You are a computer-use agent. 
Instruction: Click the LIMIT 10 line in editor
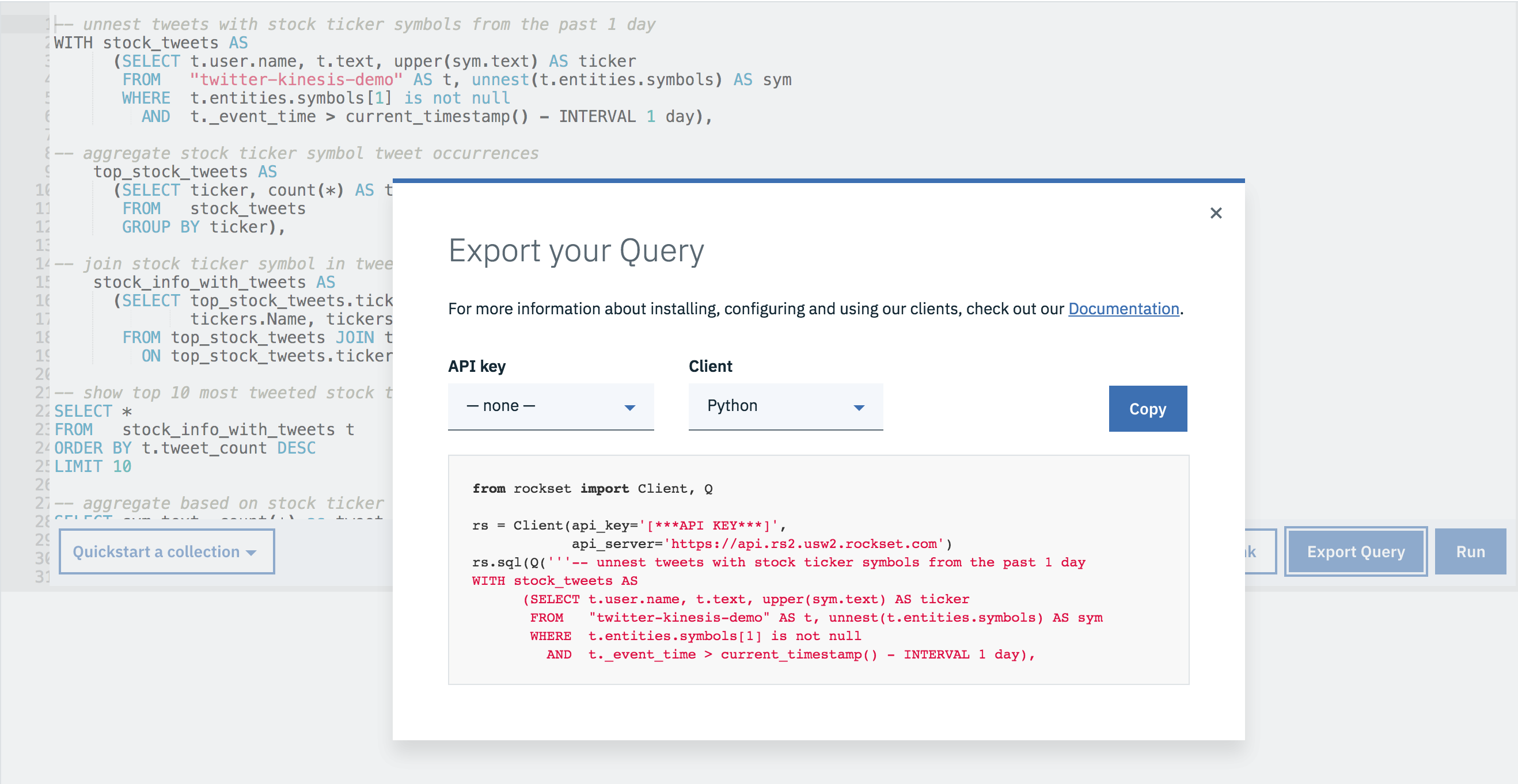93,466
